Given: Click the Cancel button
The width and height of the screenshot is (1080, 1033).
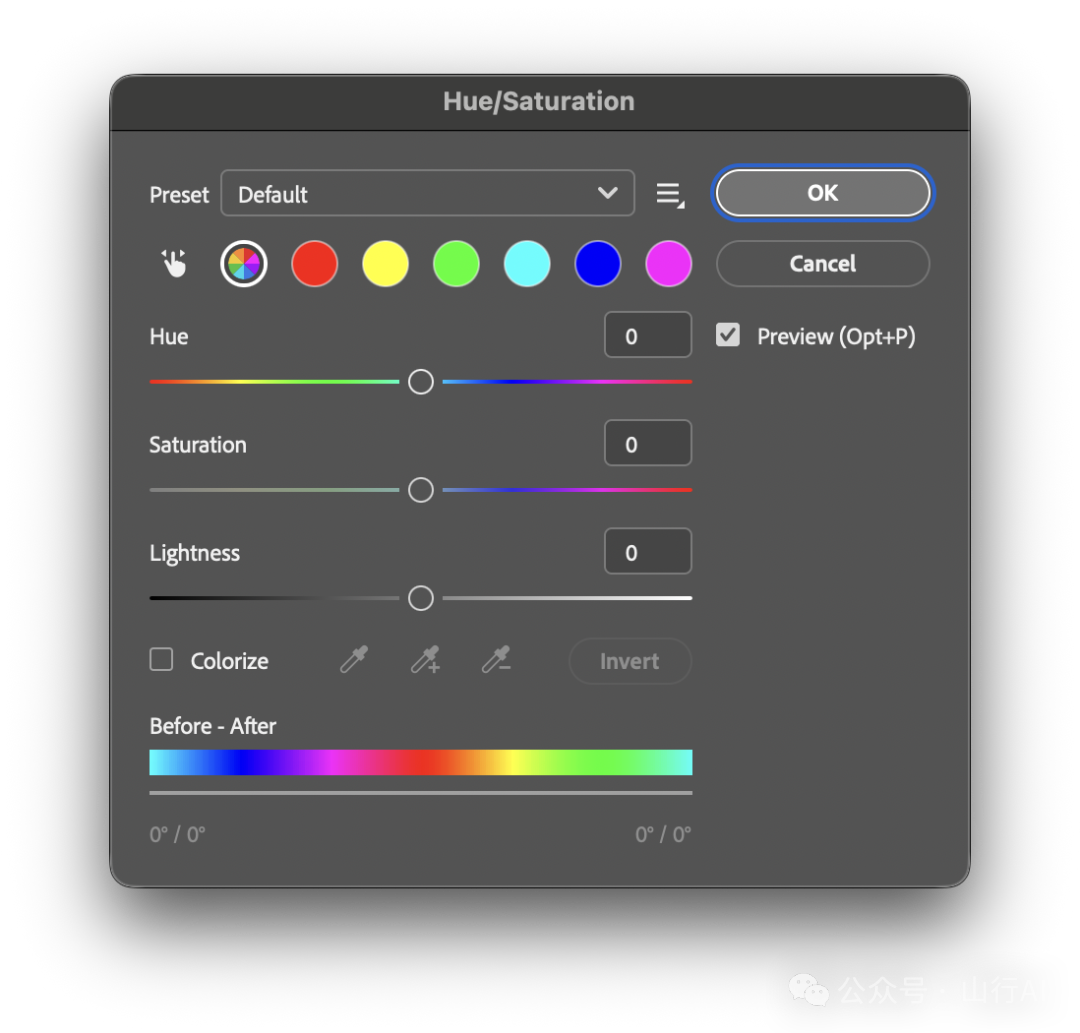Looking at the screenshot, I should click(823, 264).
